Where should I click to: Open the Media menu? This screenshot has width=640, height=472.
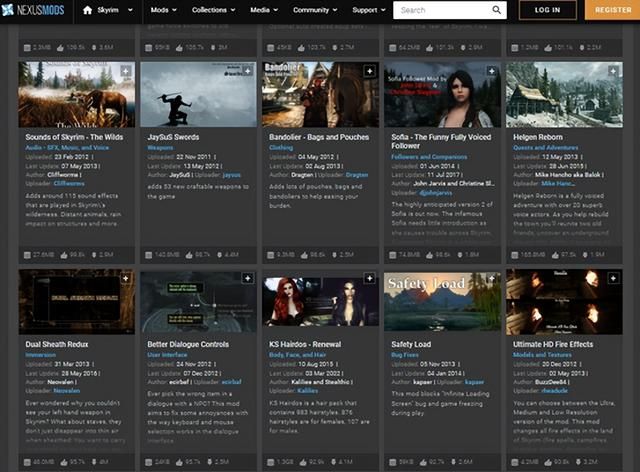tap(263, 10)
